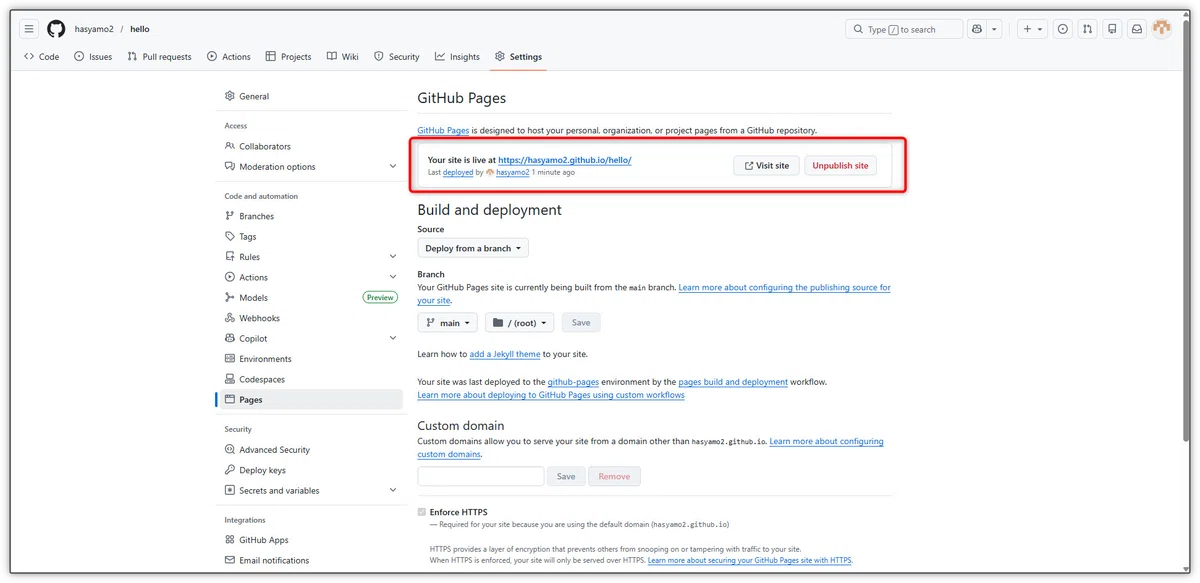The height and width of the screenshot is (583, 1200).
Task: Switch to the Projects tab
Action: coord(289,57)
